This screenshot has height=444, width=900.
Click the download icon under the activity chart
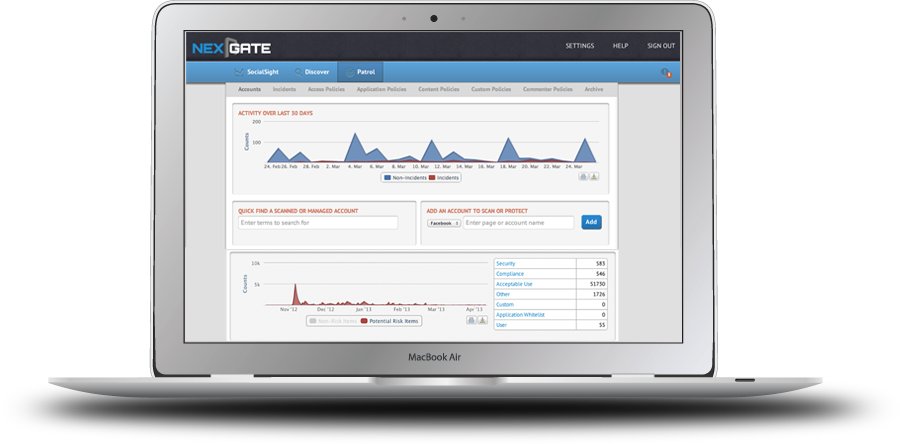pos(594,176)
